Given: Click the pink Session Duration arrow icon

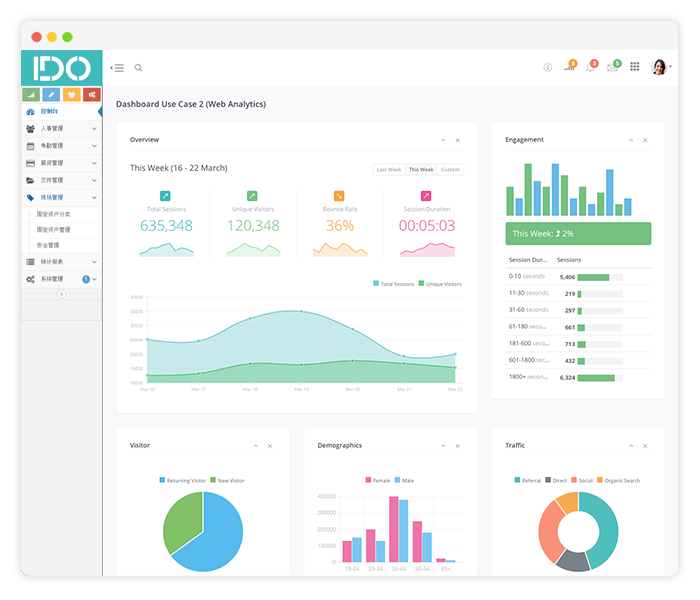Looking at the screenshot, I should [x=426, y=196].
